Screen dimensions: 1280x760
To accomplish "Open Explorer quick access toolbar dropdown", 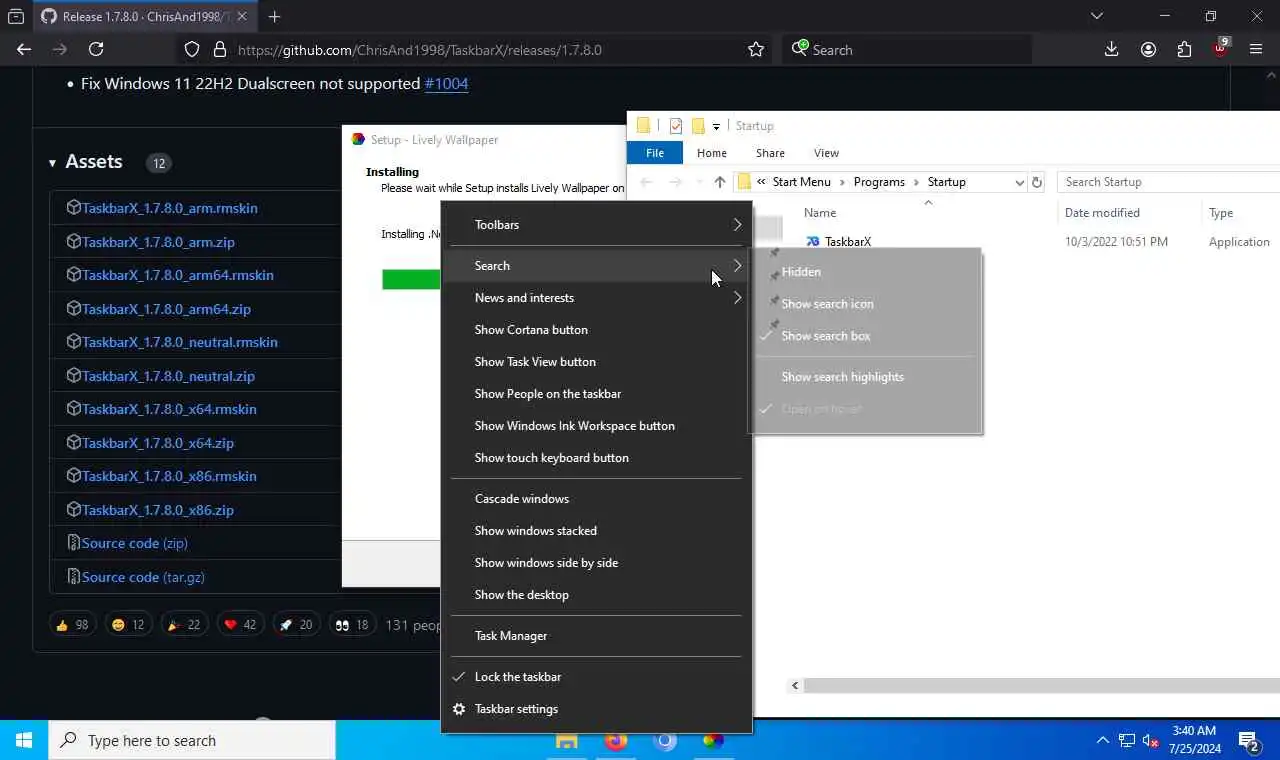I will pos(716,127).
